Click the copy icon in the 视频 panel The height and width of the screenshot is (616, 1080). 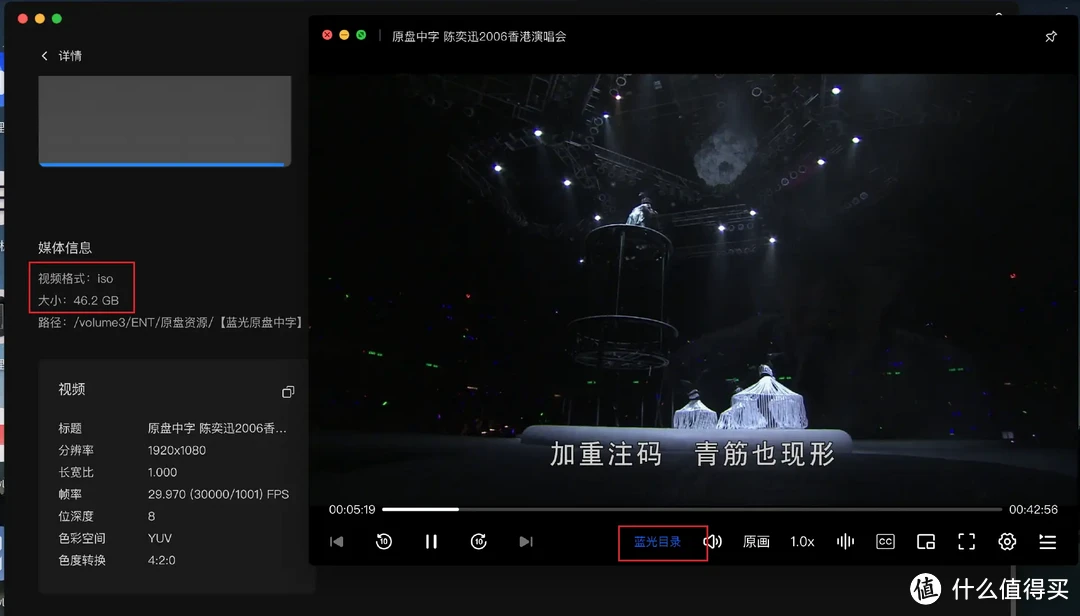click(288, 391)
